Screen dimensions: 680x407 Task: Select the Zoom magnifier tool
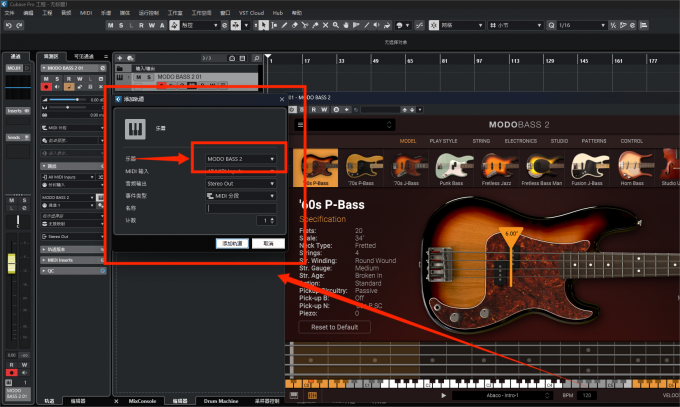tap(336, 26)
